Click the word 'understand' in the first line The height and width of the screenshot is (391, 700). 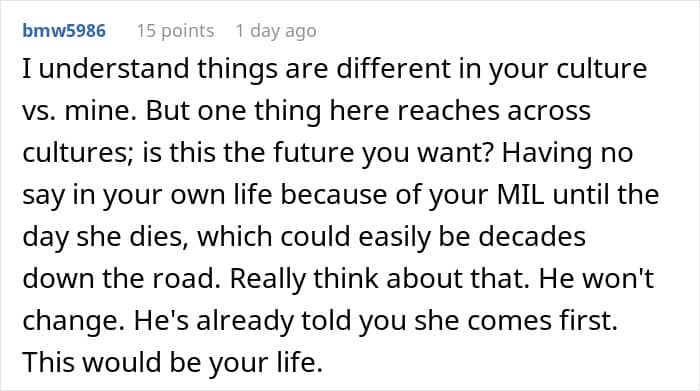(x=114, y=69)
